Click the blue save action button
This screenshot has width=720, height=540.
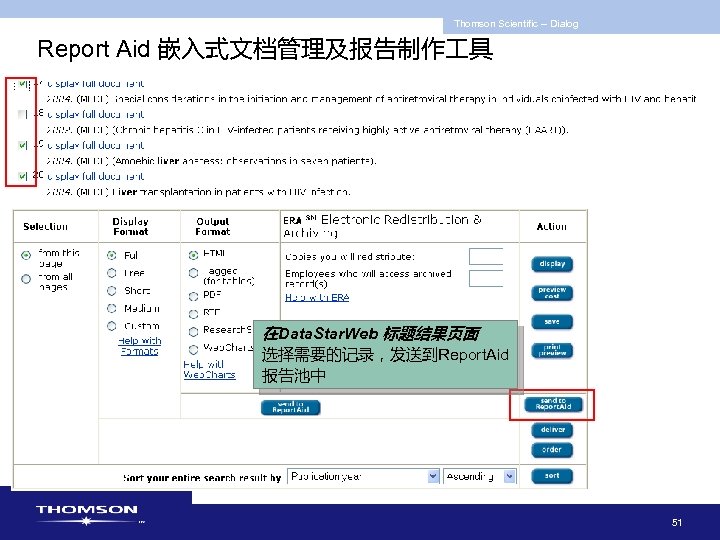552,322
